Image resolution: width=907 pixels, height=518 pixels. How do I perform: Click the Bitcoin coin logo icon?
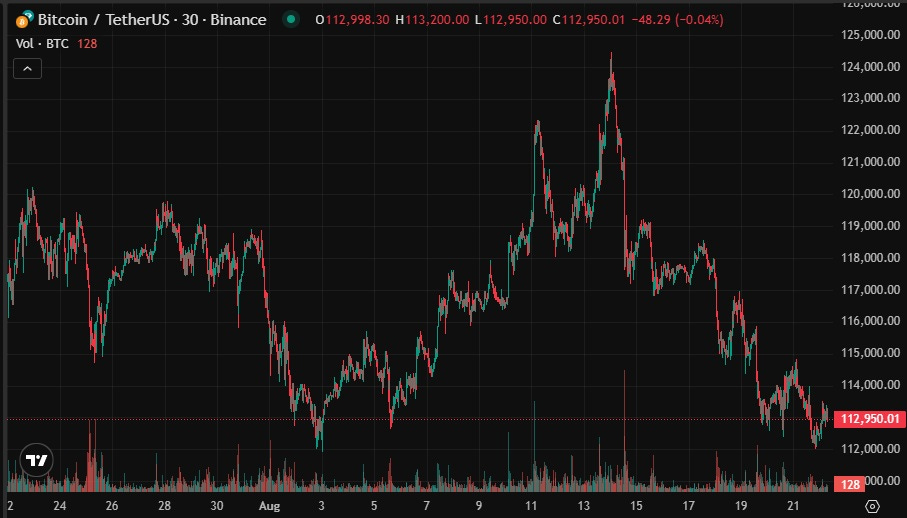pyautogui.click(x=23, y=21)
